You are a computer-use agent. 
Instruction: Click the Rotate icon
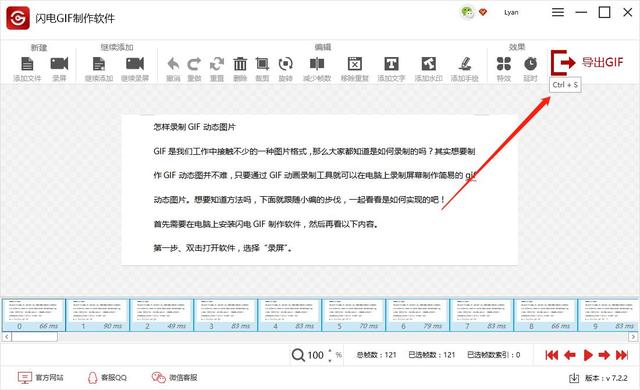(x=285, y=64)
